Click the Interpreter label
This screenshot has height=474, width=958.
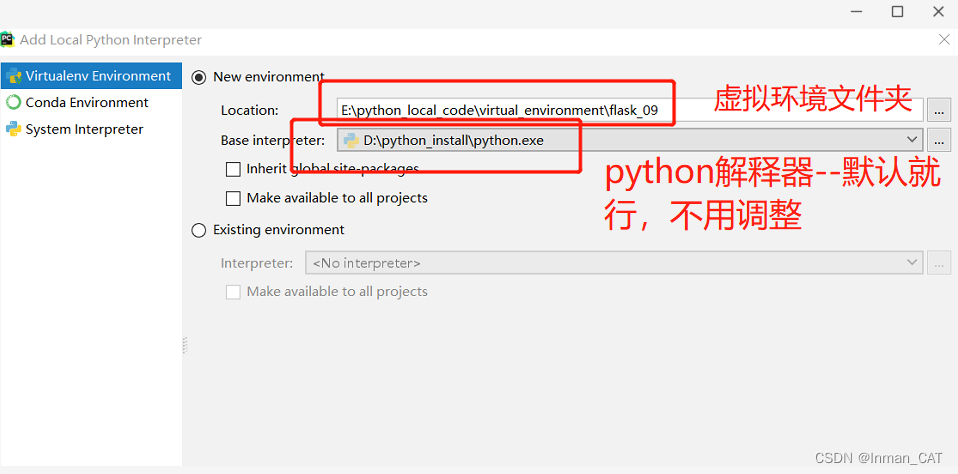pos(257,263)
